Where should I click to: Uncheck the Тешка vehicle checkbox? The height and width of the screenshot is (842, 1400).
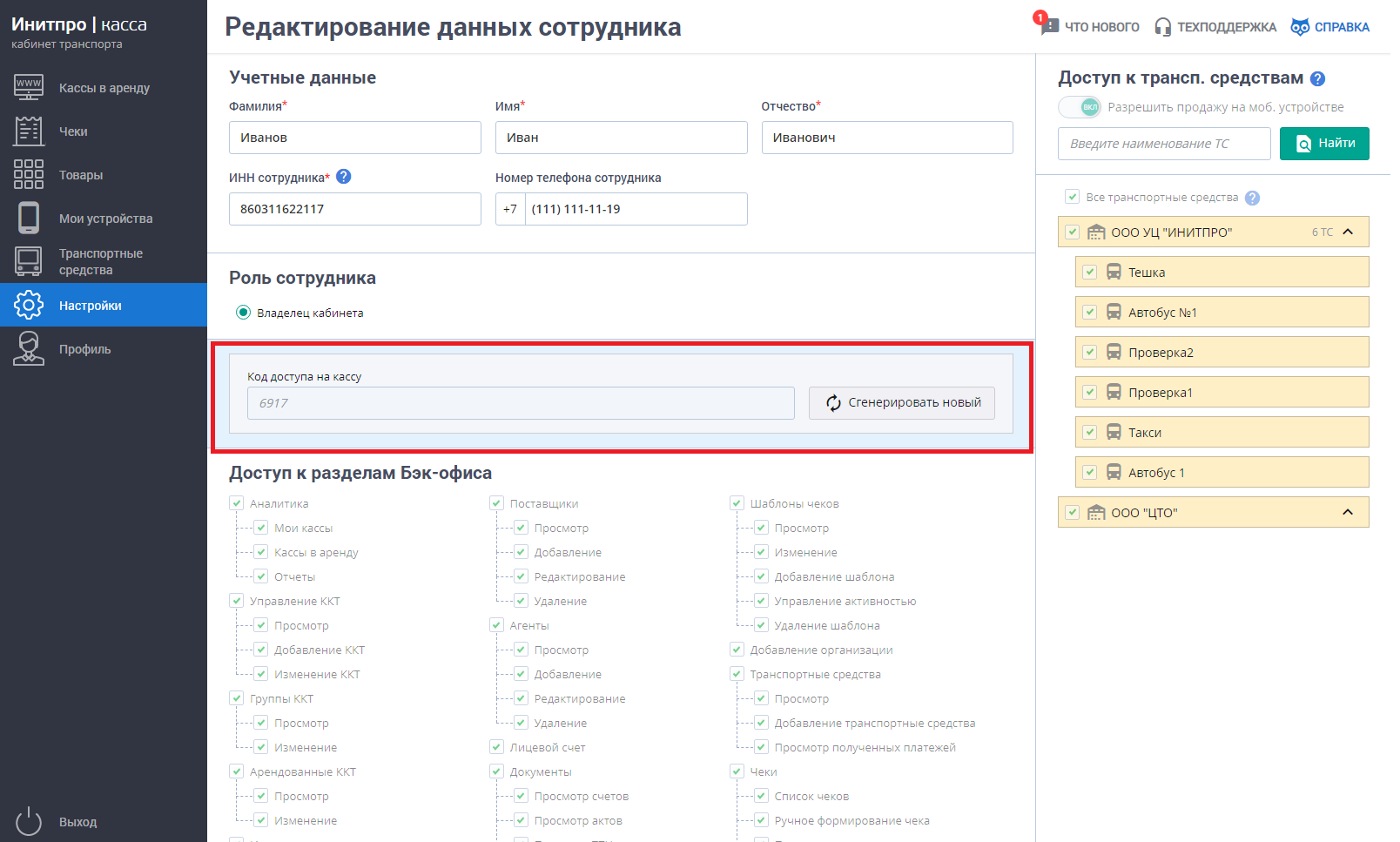point(1090,272)
